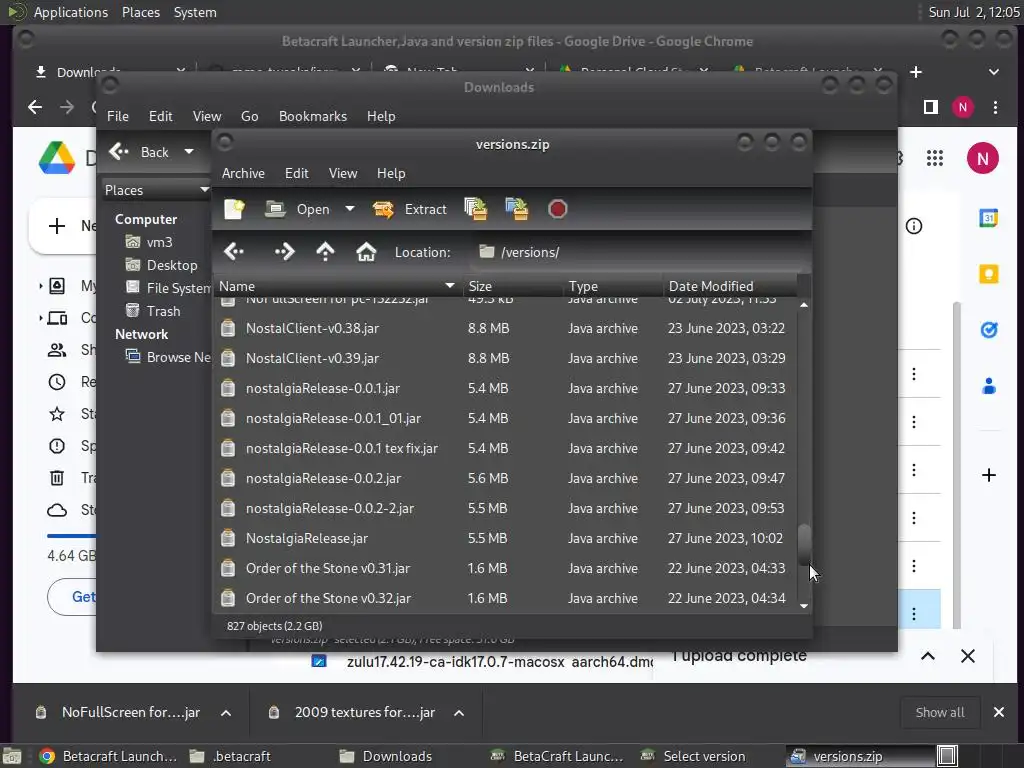Expand the 2009 textures download item options

(459, 712)
